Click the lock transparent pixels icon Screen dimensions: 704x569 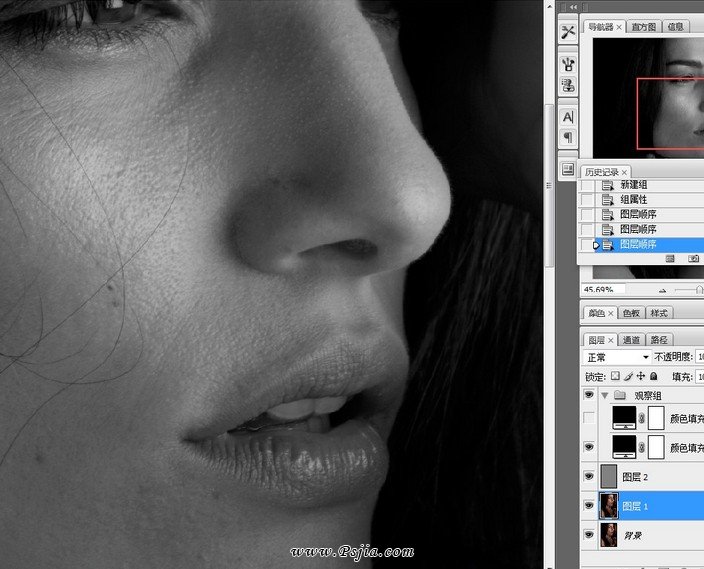pyautogui.click(x=616, y=377)
